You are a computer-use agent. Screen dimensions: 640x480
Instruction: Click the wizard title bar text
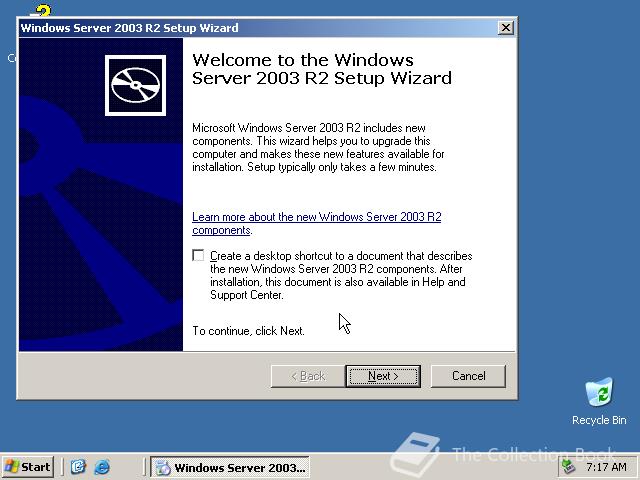click(130, 28)
